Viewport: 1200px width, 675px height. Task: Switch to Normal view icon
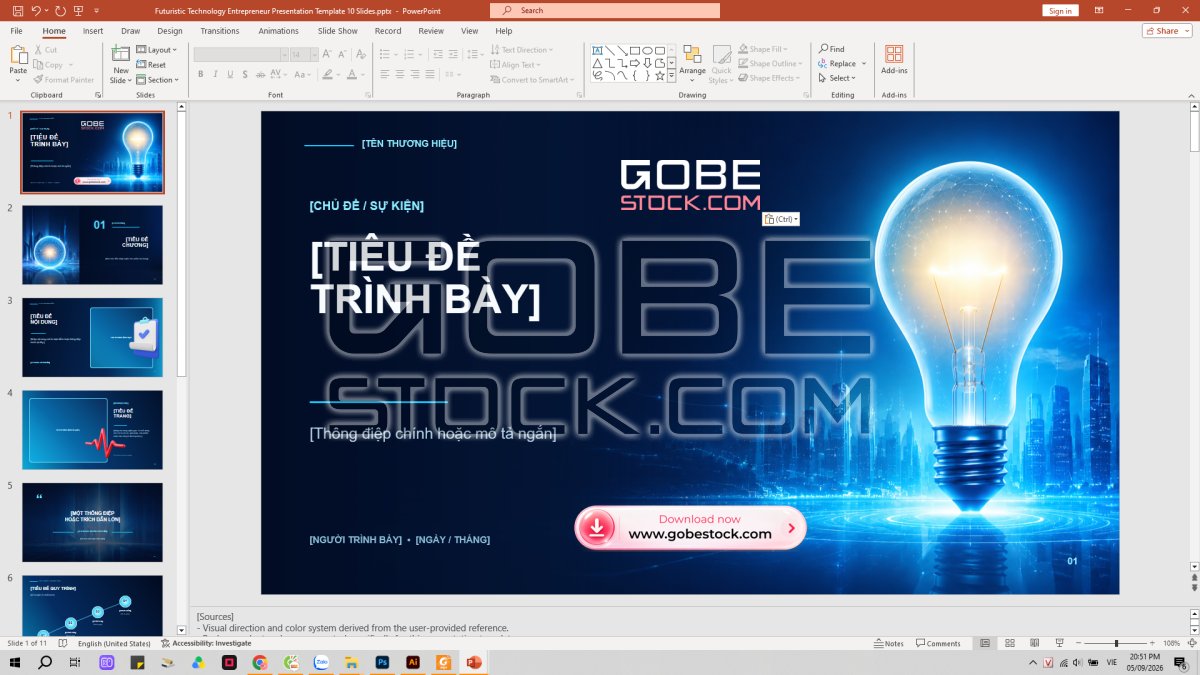(x=985, y=643)
